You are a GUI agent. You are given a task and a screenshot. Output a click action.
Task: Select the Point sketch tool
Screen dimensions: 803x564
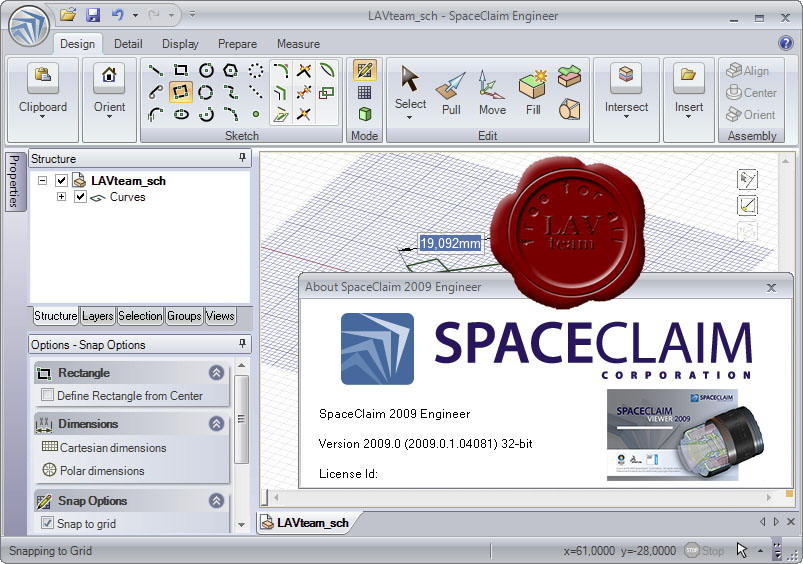256,114
